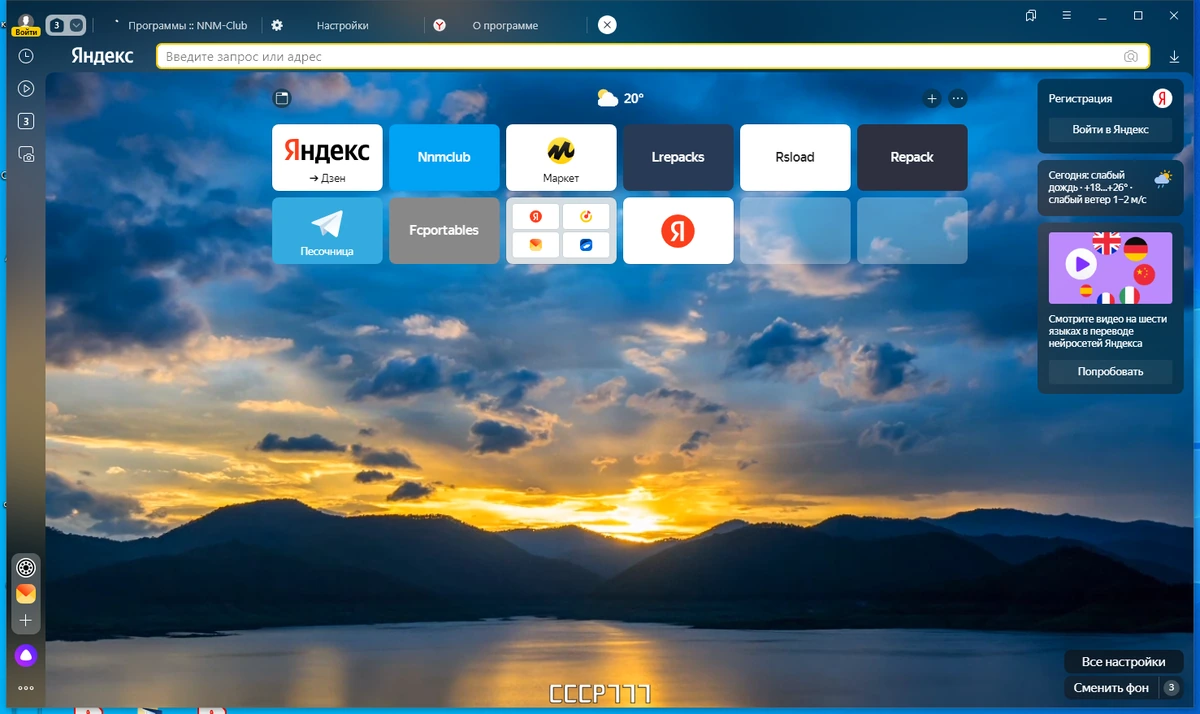This screenshot has height=714, width=1200.
Task: Add a sidebar app with plus icon
Action: (26, 620)
